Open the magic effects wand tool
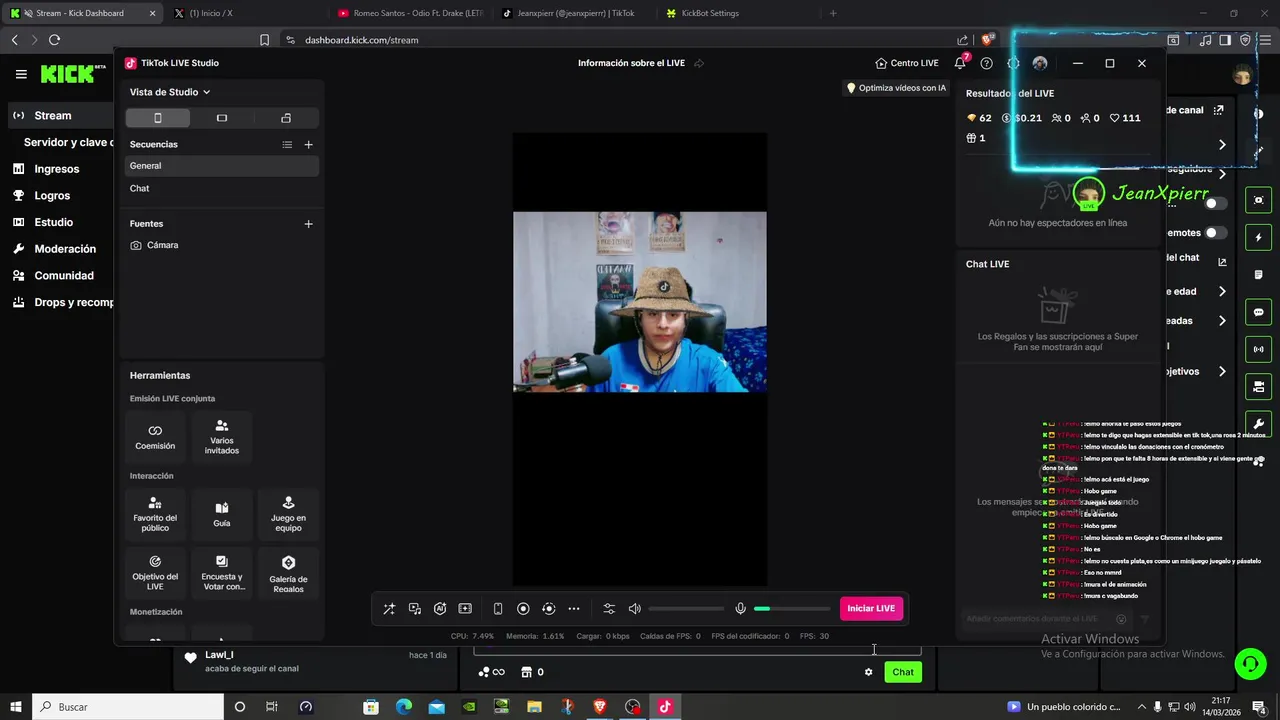Viewport: 1280px width, 720px height. (389, 609)
